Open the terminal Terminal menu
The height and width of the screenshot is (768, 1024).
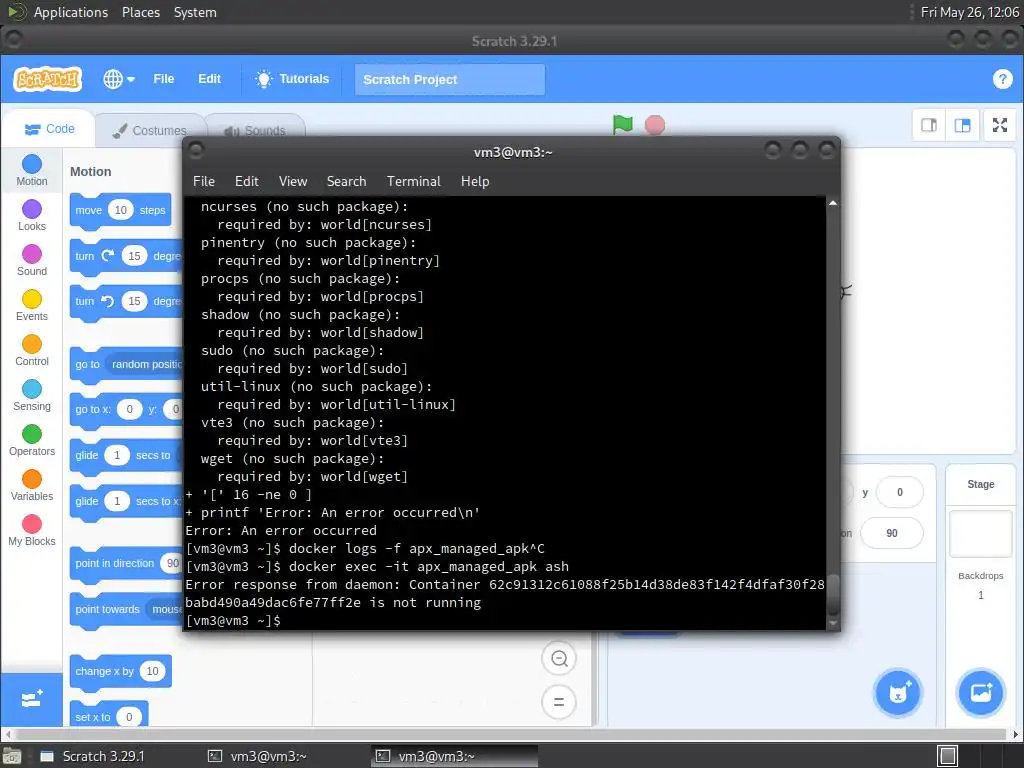413,181
